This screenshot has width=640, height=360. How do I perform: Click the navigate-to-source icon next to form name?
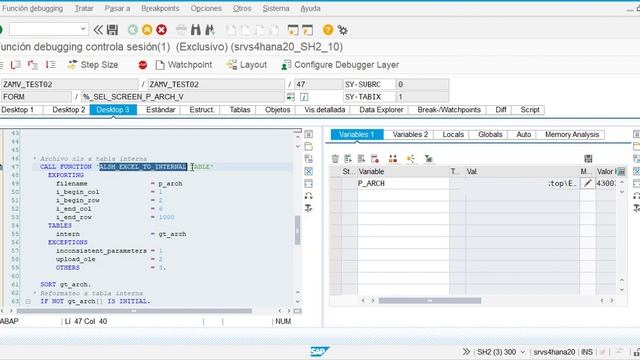291,97
